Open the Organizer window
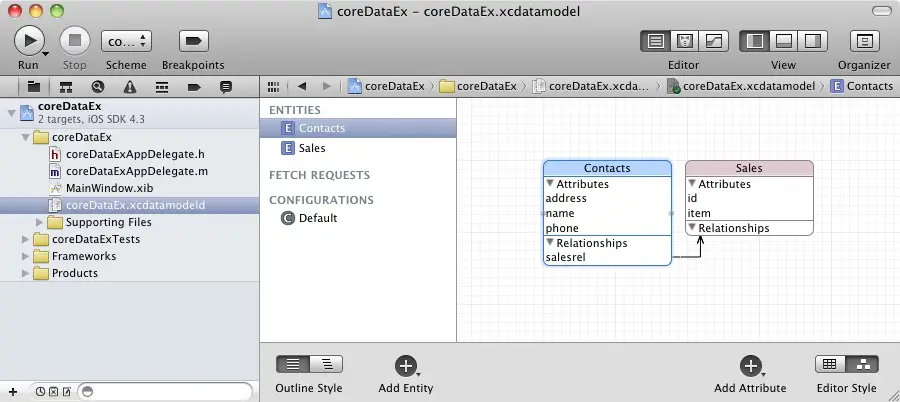Image resolution: width=900 pixels, height=402 pixels. [863, 41]
